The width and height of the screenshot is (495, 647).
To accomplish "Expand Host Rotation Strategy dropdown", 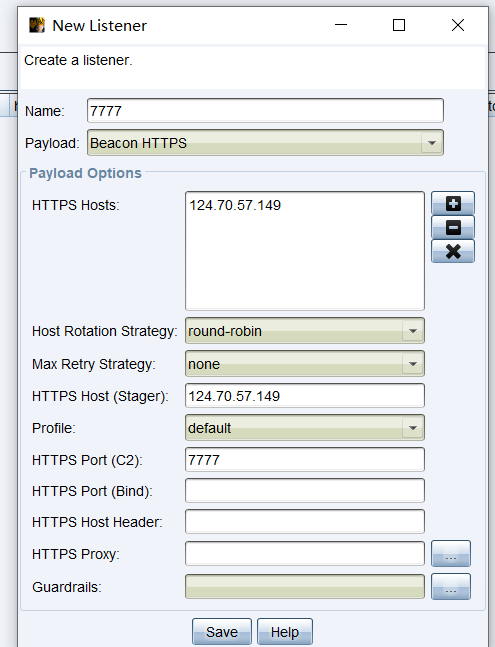I will tap(305, 331).
